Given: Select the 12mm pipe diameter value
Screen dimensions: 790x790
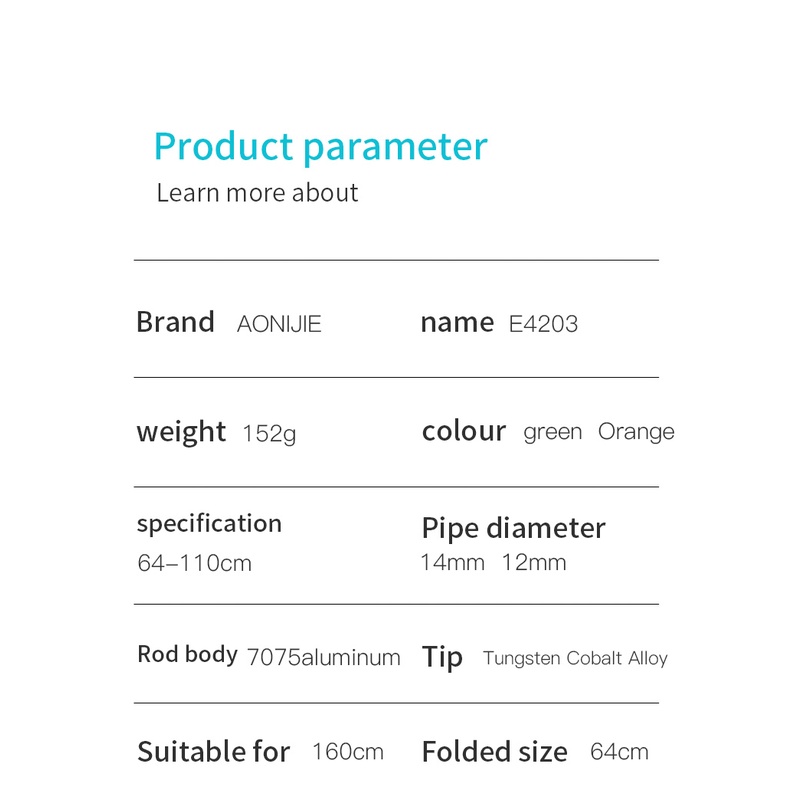Looking at the screenshot, I should pos(534,563).
